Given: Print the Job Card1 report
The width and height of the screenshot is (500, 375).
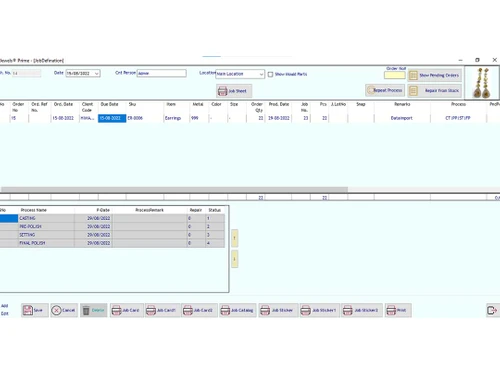Looking at the screenshot, I should pyautogui.click(x=162, y=310).
